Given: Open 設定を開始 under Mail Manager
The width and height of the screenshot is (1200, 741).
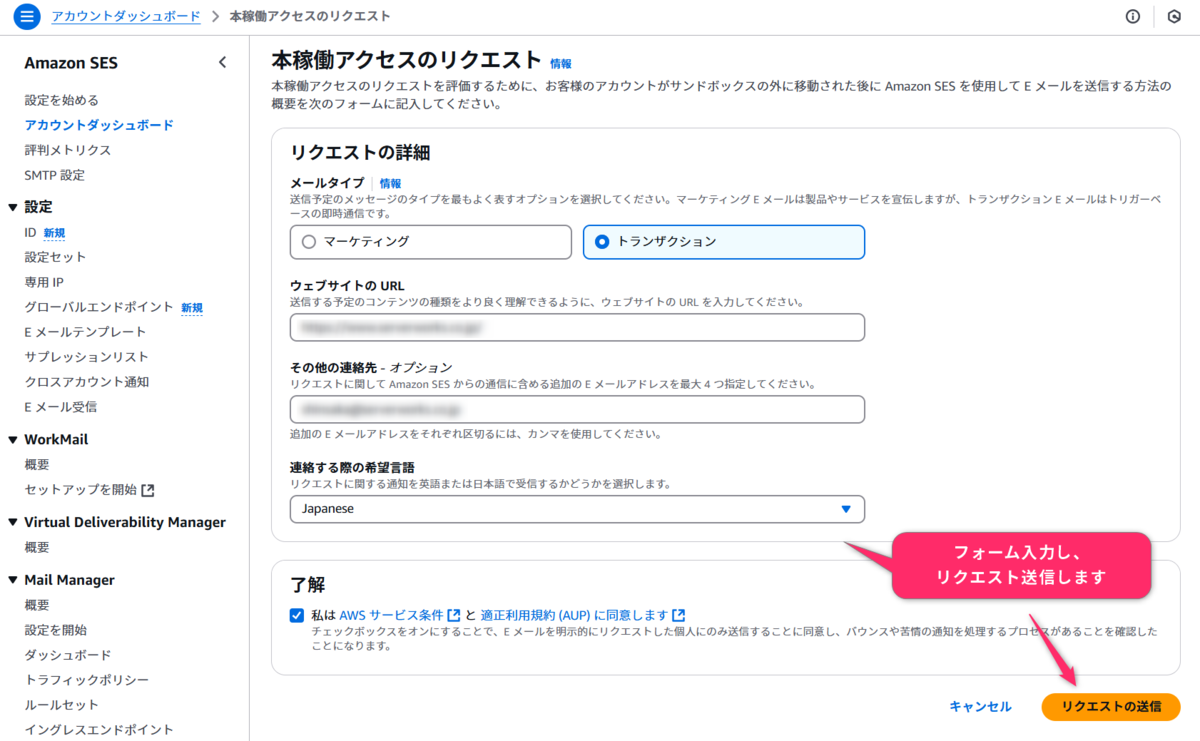Looking at the screenshot, I should pyautogui.click(x=55, y=630).
